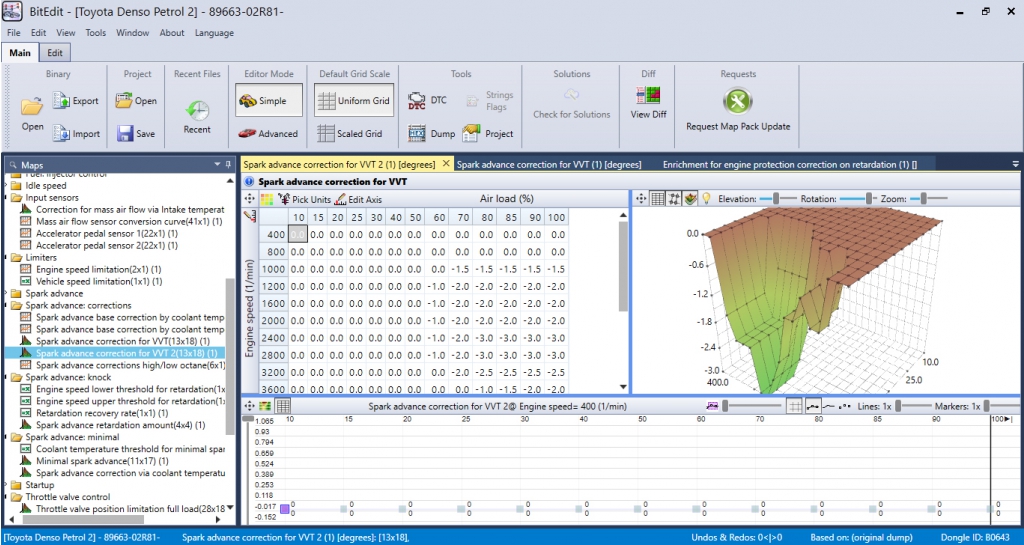Click the table move handle icon

click(x=249, y=199)
